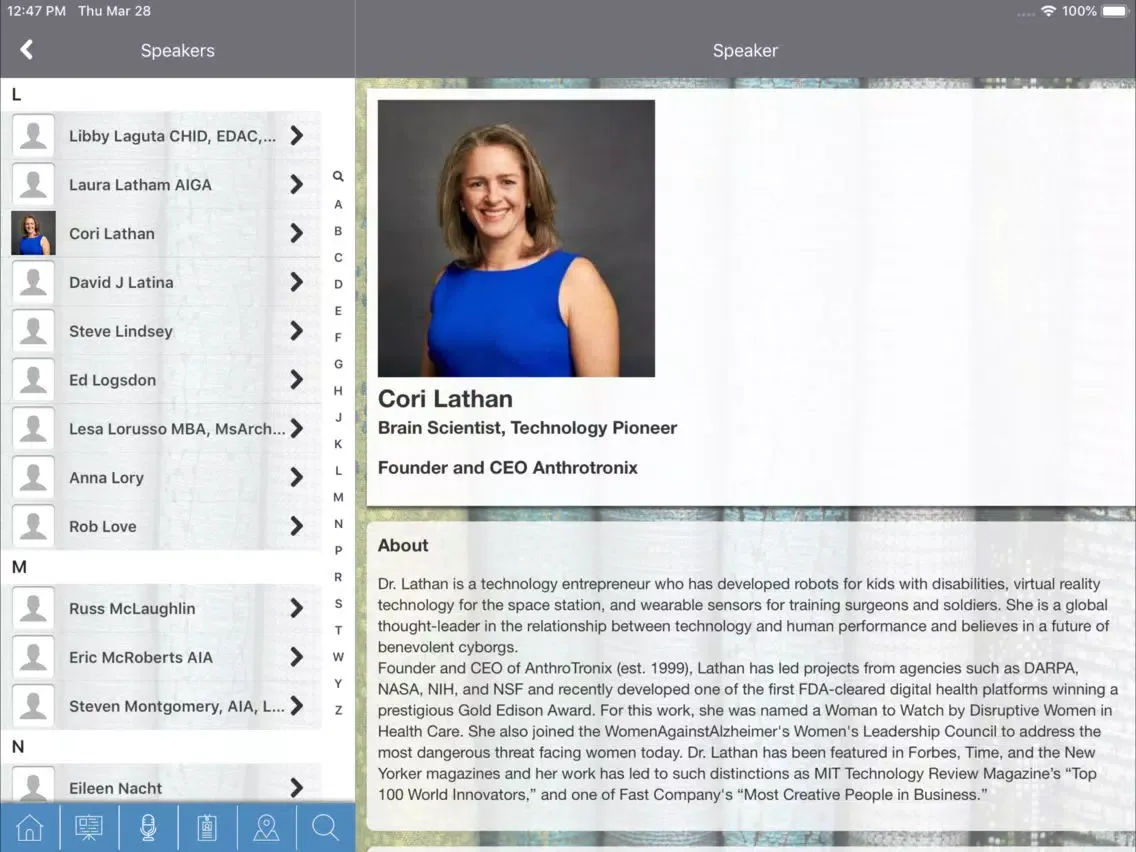The width and height of the screenshot is (1136, 852).
Task: Tap Cori Lathan's small list thumbnail photo
Action: coord(33,233)
